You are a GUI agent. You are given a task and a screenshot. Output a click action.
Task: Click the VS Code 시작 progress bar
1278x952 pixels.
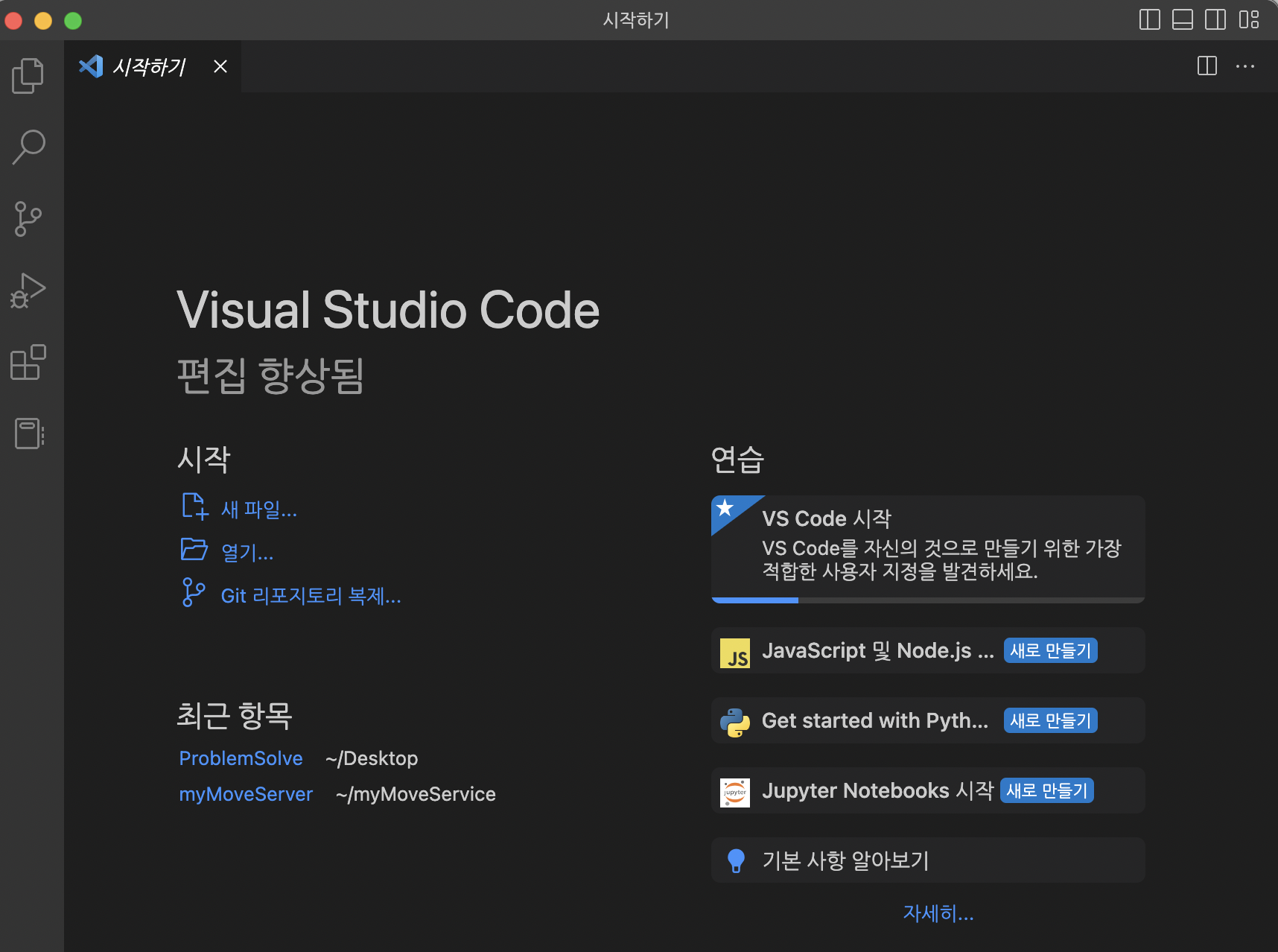click(928, 600)
